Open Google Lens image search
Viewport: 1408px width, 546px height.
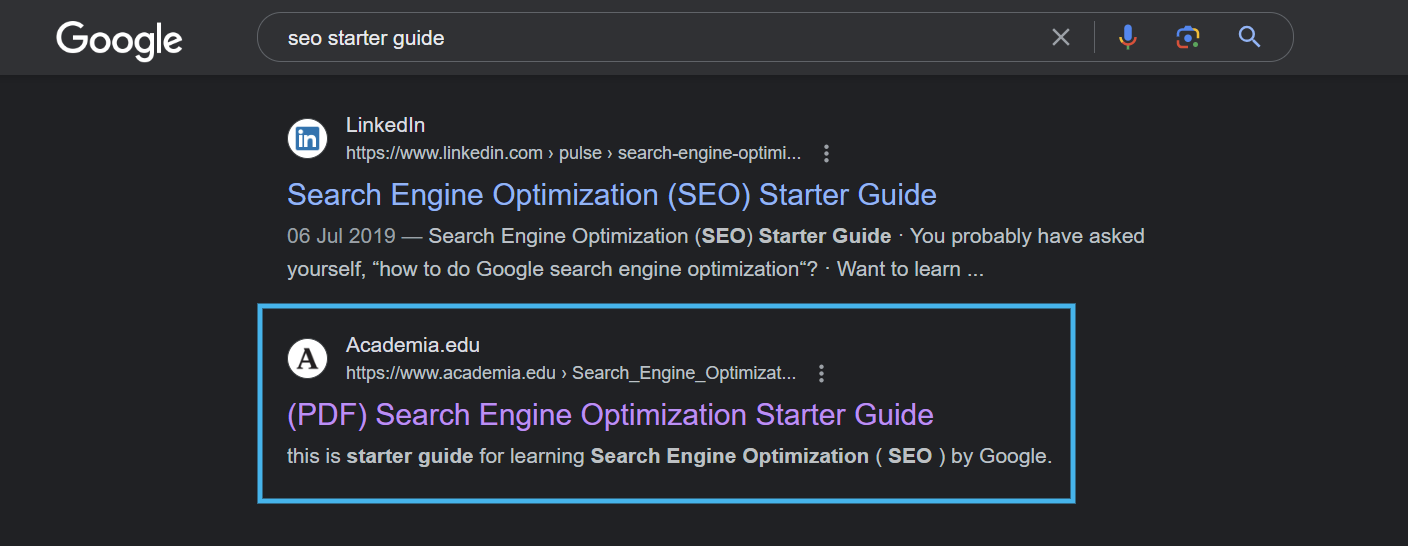[1187, 38]
